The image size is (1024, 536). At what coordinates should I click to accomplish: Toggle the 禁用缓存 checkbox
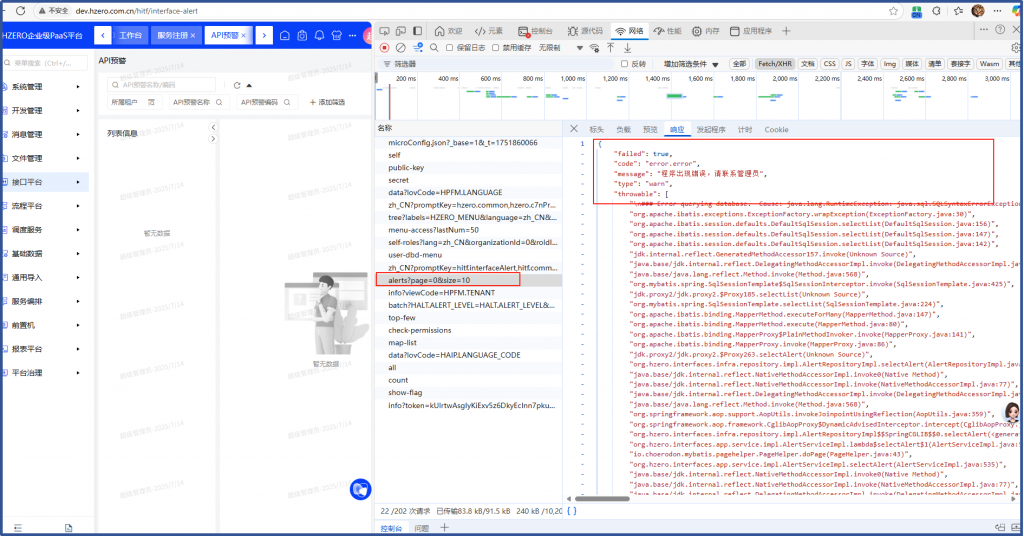[494, 47]
